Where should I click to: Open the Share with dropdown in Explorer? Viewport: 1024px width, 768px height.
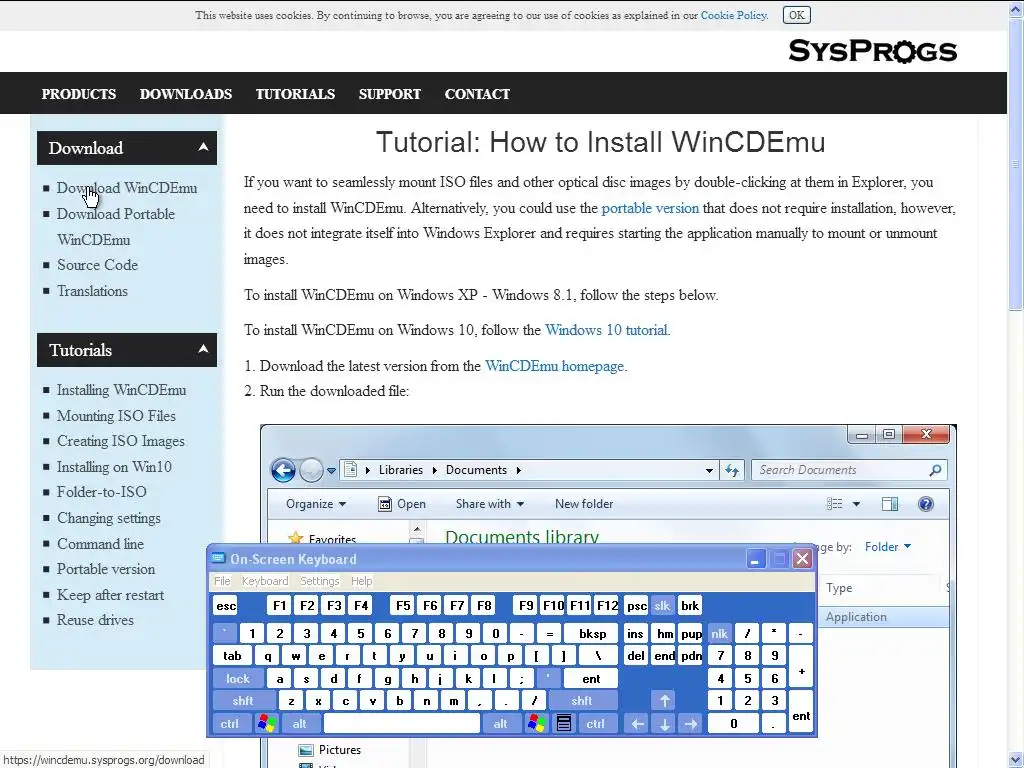coord(490,504)
